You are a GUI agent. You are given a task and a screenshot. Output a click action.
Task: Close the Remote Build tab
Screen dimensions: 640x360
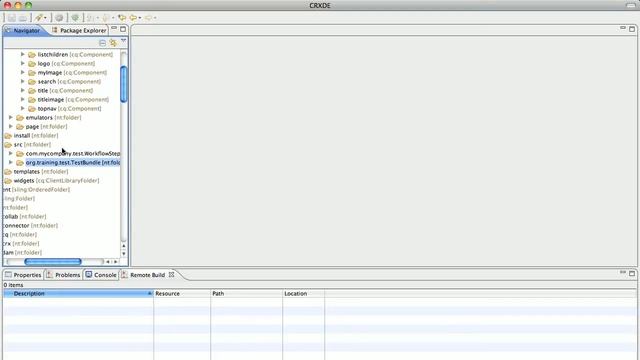coord(171,275)
